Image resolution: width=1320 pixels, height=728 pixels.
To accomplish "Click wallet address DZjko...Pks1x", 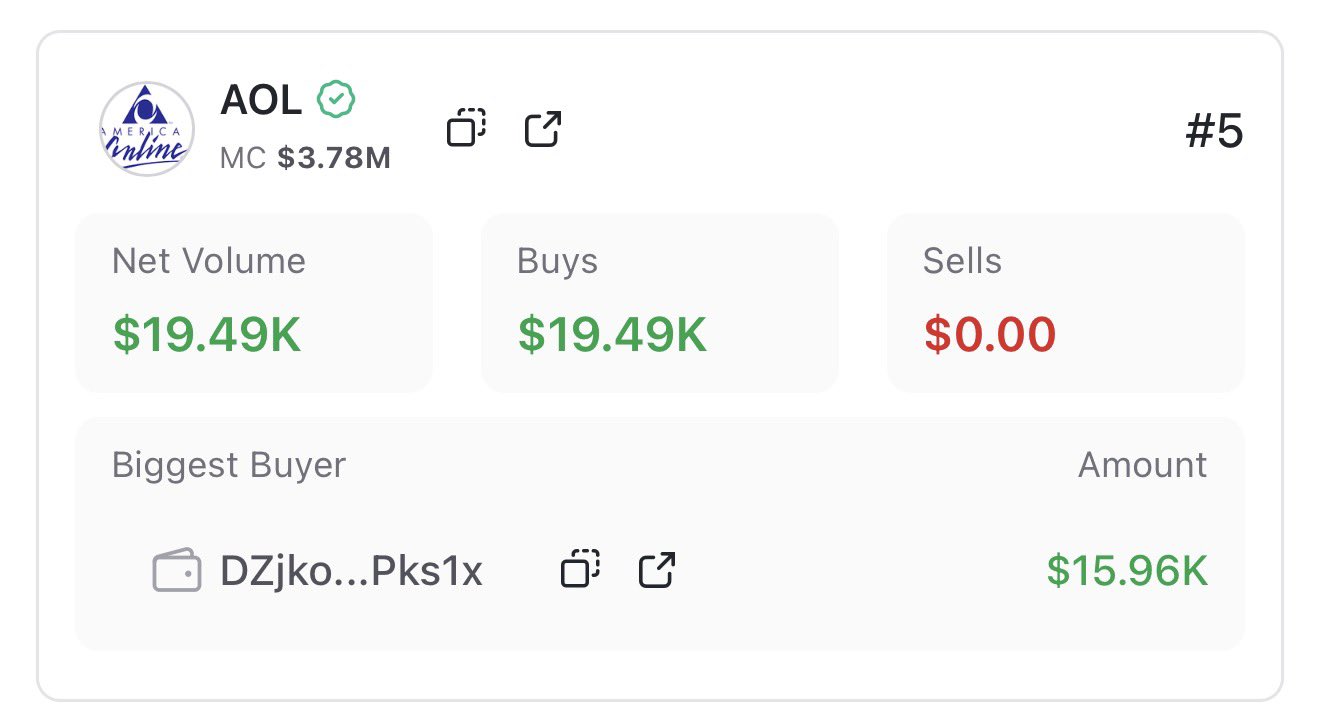I will pos(351,571).
